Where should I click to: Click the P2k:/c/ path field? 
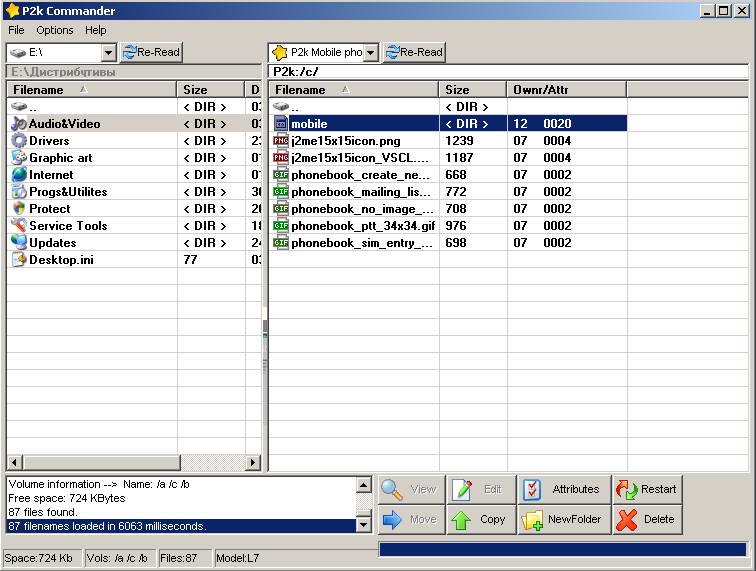[508, 71]
